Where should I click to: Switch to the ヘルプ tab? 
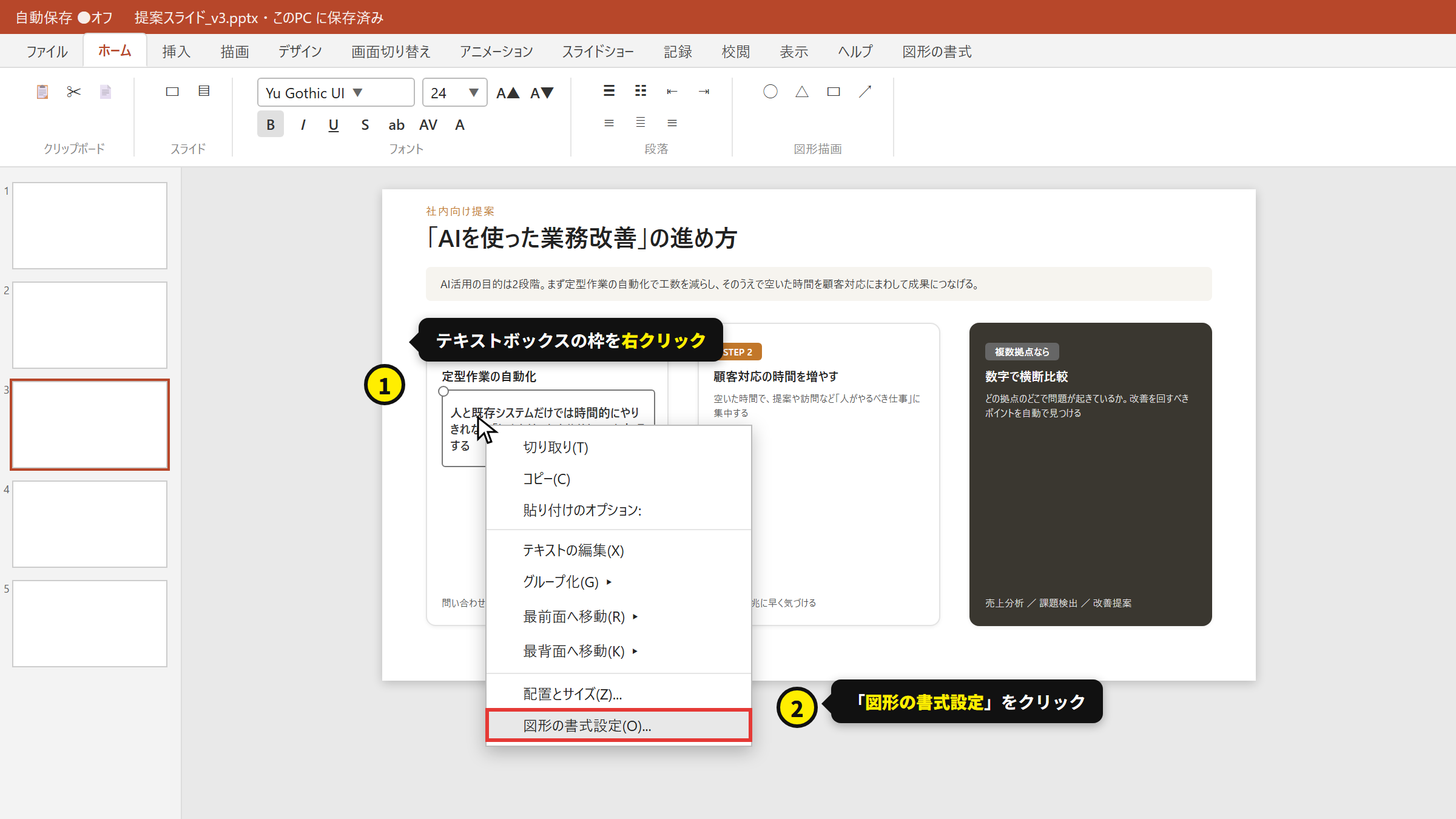point(855,52)
